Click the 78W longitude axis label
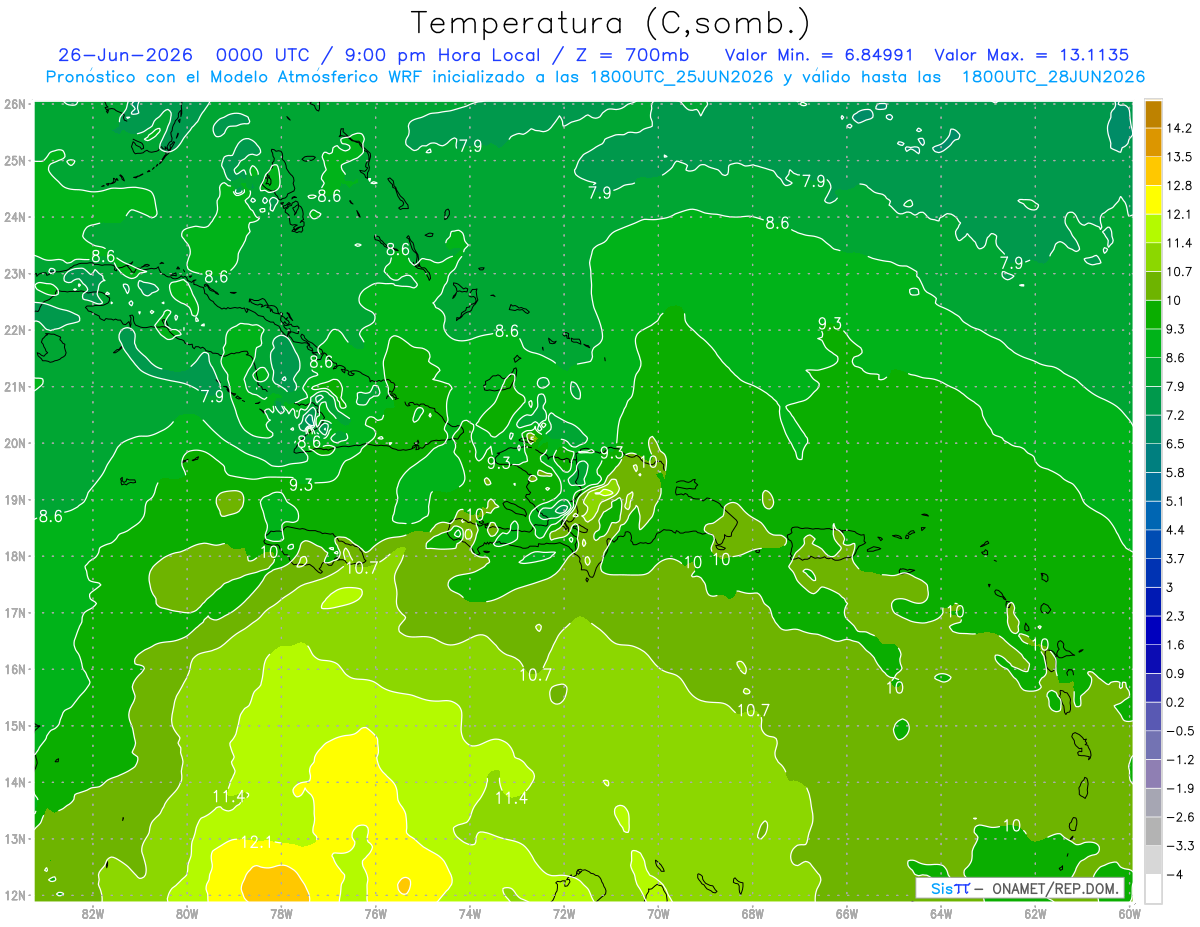 click(x=281, y=913)
